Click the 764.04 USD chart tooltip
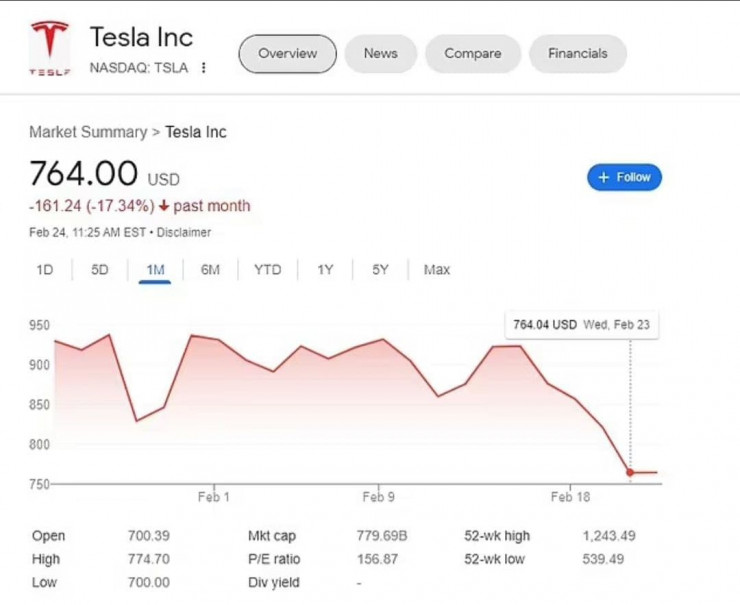740x605 pixels. [x=582, y=325]
